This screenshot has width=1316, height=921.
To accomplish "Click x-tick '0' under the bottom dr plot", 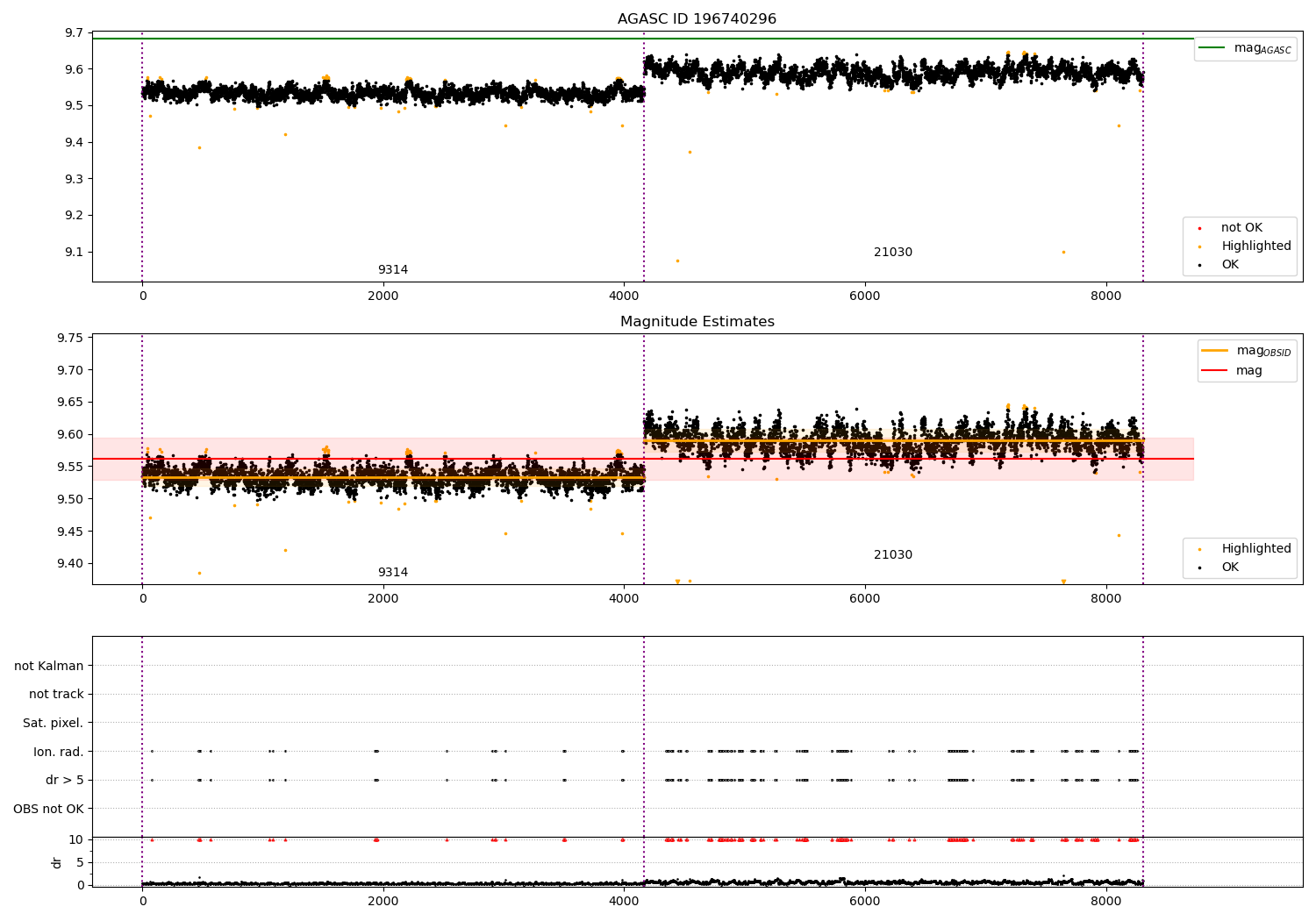I will [x=142, y=901].
